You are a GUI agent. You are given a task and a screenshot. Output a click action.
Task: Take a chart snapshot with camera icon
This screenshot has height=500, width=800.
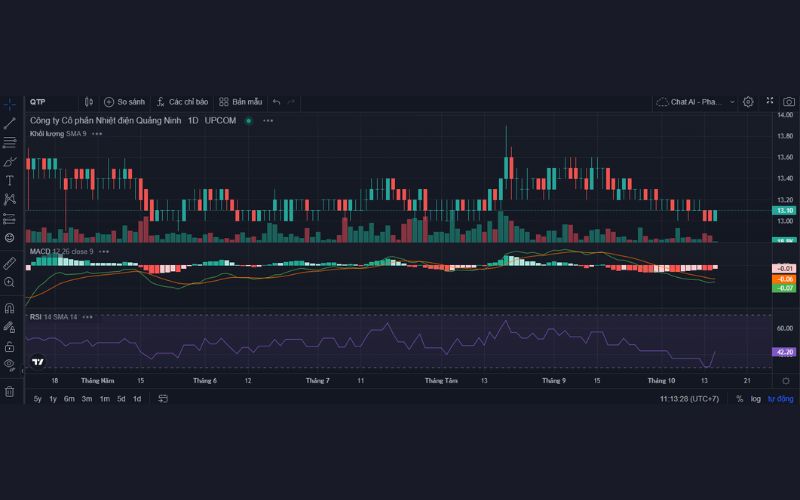point(789,102)
